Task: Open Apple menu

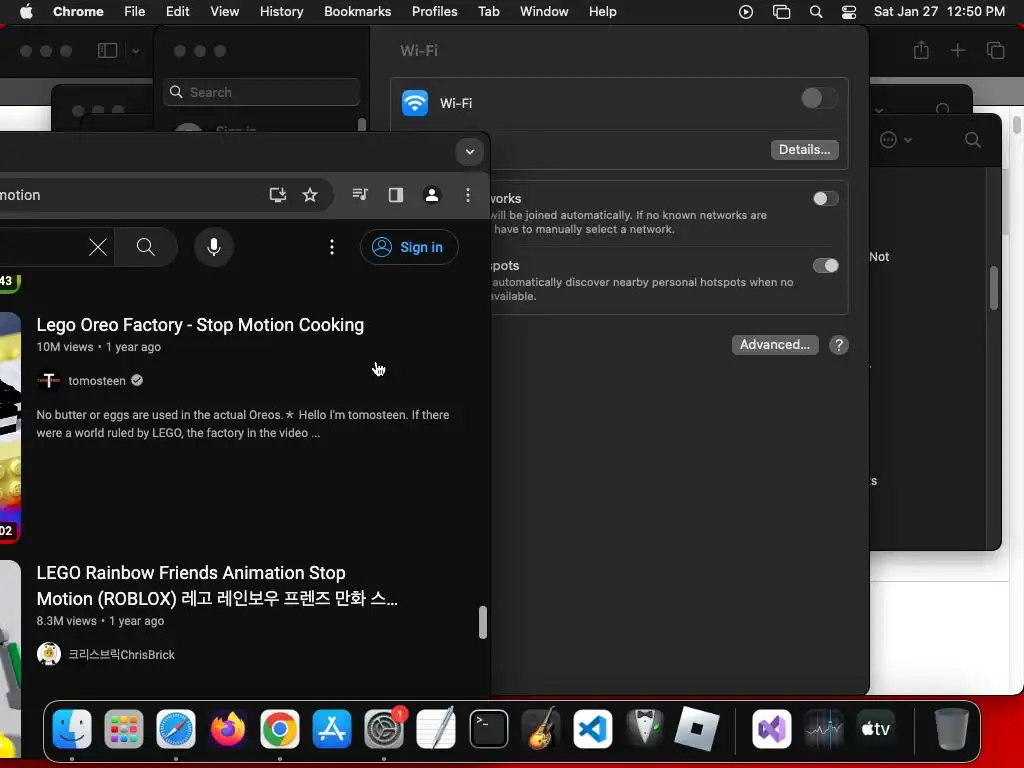Action: [26, 11]
